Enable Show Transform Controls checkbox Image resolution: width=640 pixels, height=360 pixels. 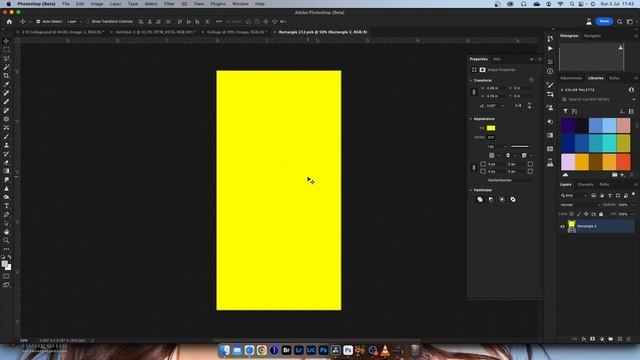pyautogui.click(x=88, y=22)
